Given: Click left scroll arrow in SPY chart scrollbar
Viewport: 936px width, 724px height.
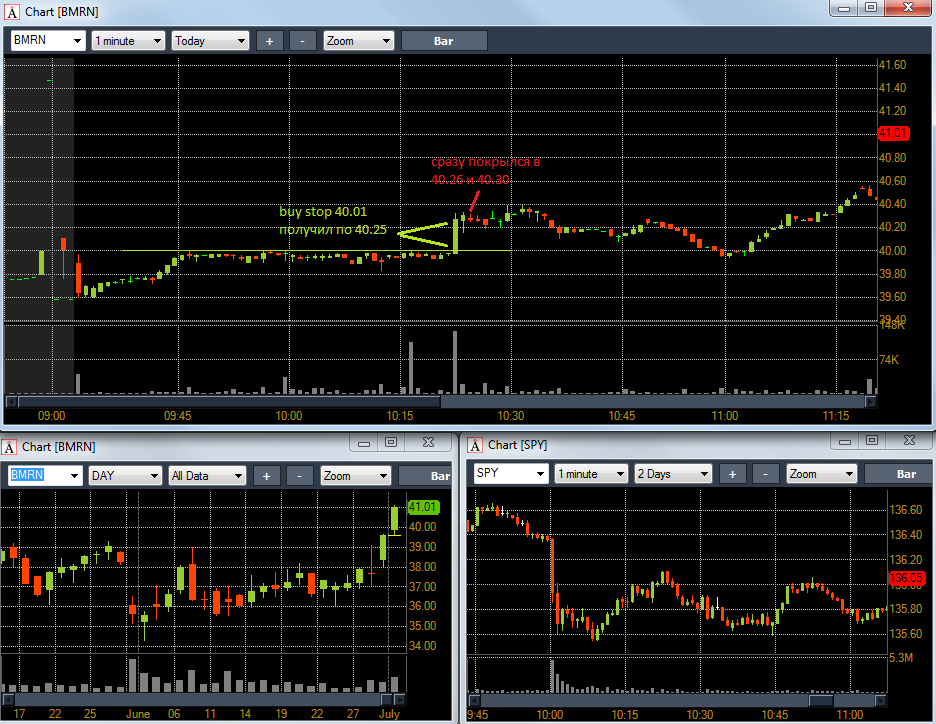Looking at the screenshot, I should [x=475, y=700].
